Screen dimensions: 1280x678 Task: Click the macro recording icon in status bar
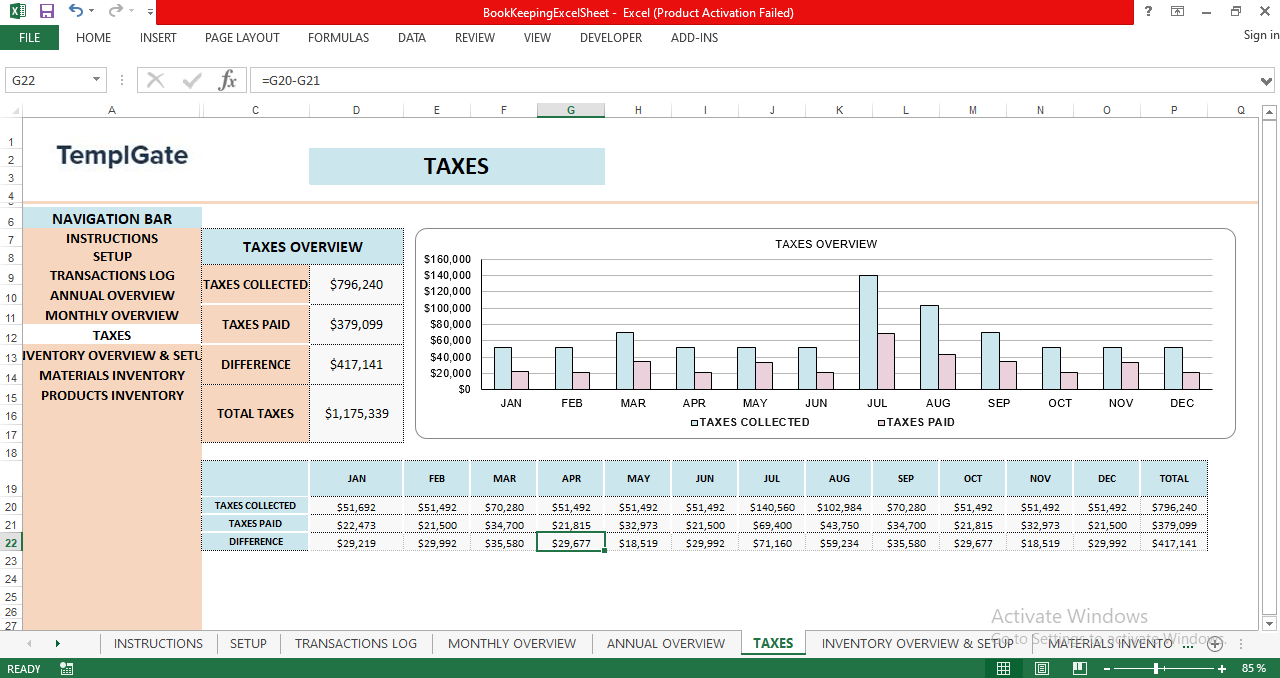(67, 668)
